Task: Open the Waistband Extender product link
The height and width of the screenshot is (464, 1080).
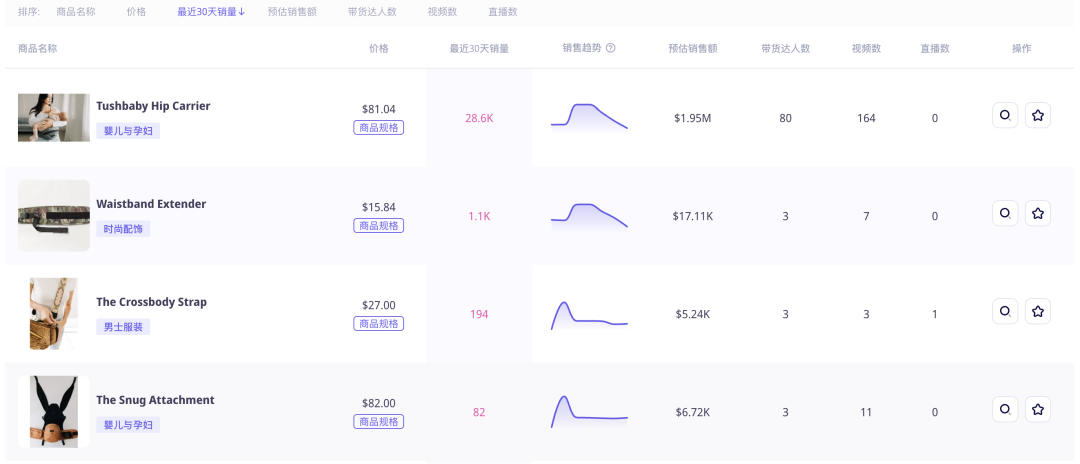Action: tap(151, 204)
